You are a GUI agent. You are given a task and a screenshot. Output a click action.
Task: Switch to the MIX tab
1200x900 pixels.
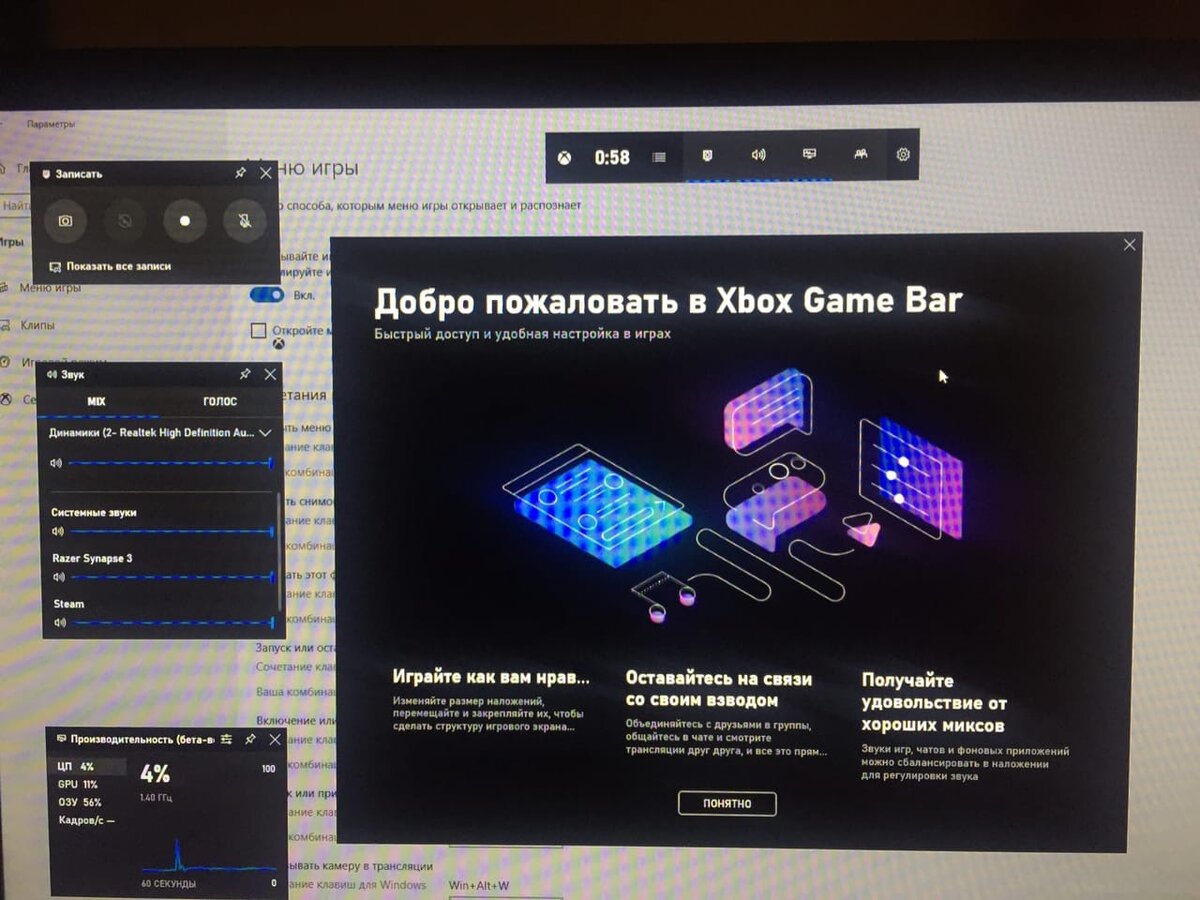pyautogui.click(x=96, y=402)
